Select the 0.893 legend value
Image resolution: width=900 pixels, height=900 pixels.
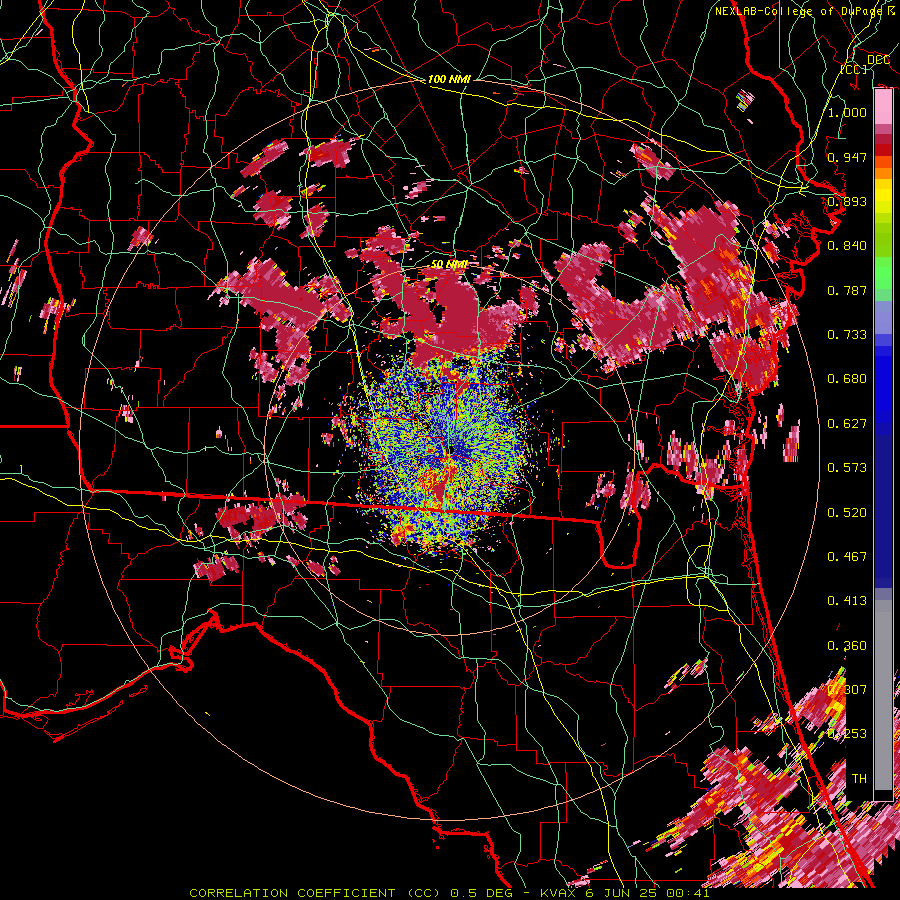click(x=847, y=201)
